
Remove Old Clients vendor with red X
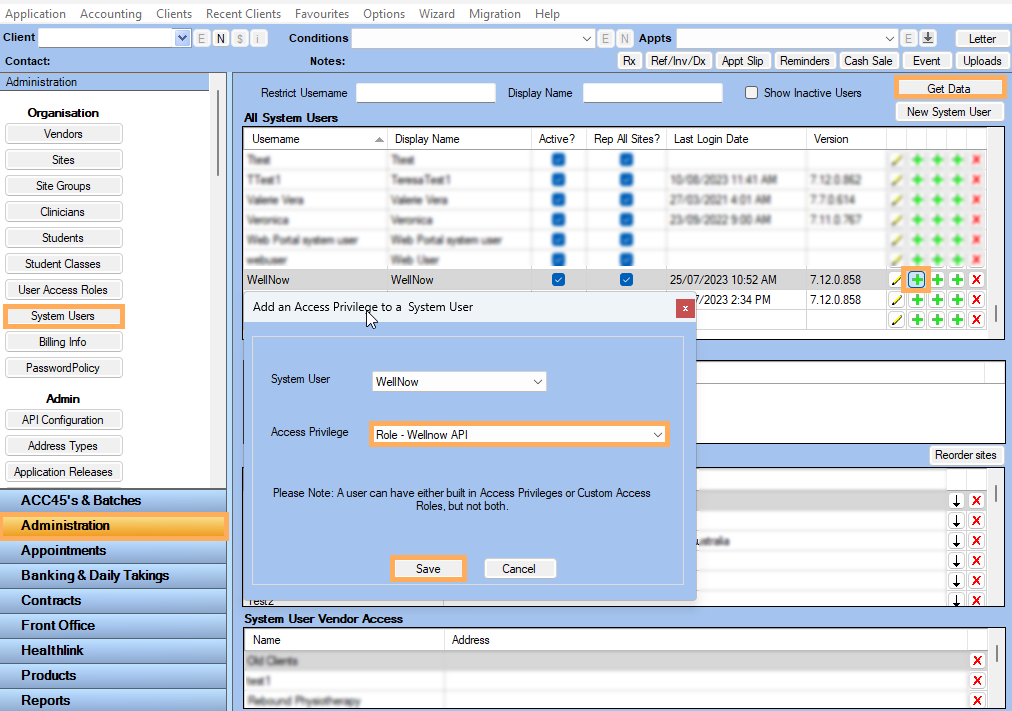click(x=976, y=661)
